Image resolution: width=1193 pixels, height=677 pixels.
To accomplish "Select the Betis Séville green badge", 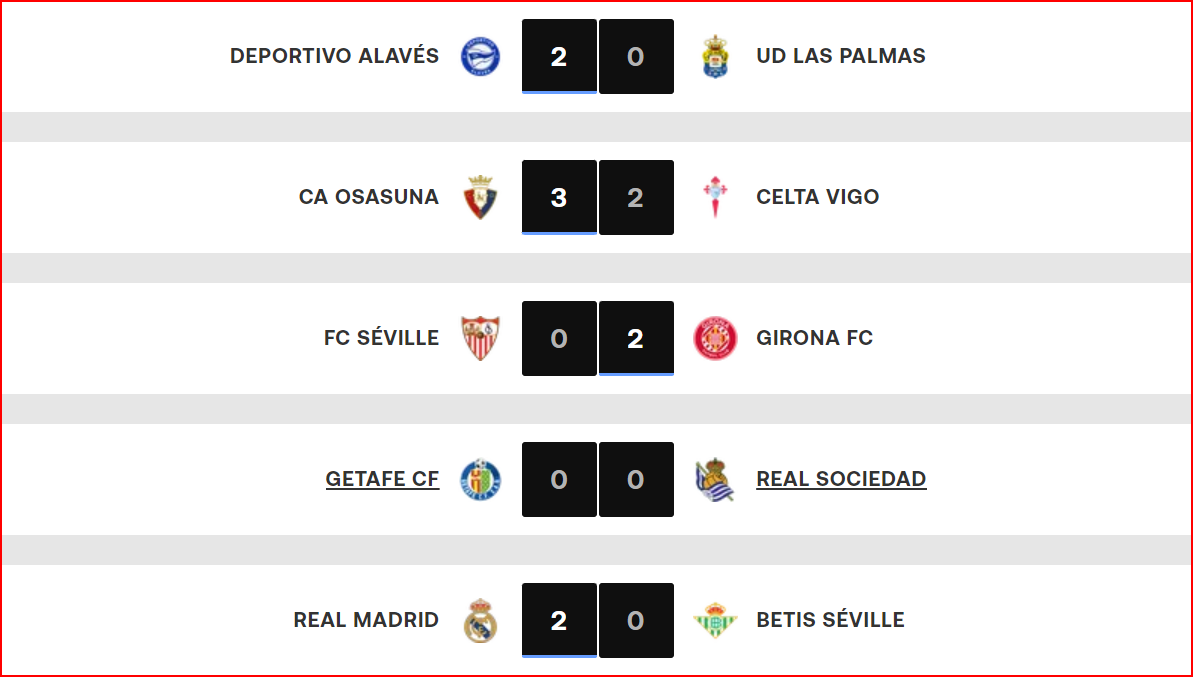I will (715, 620).
